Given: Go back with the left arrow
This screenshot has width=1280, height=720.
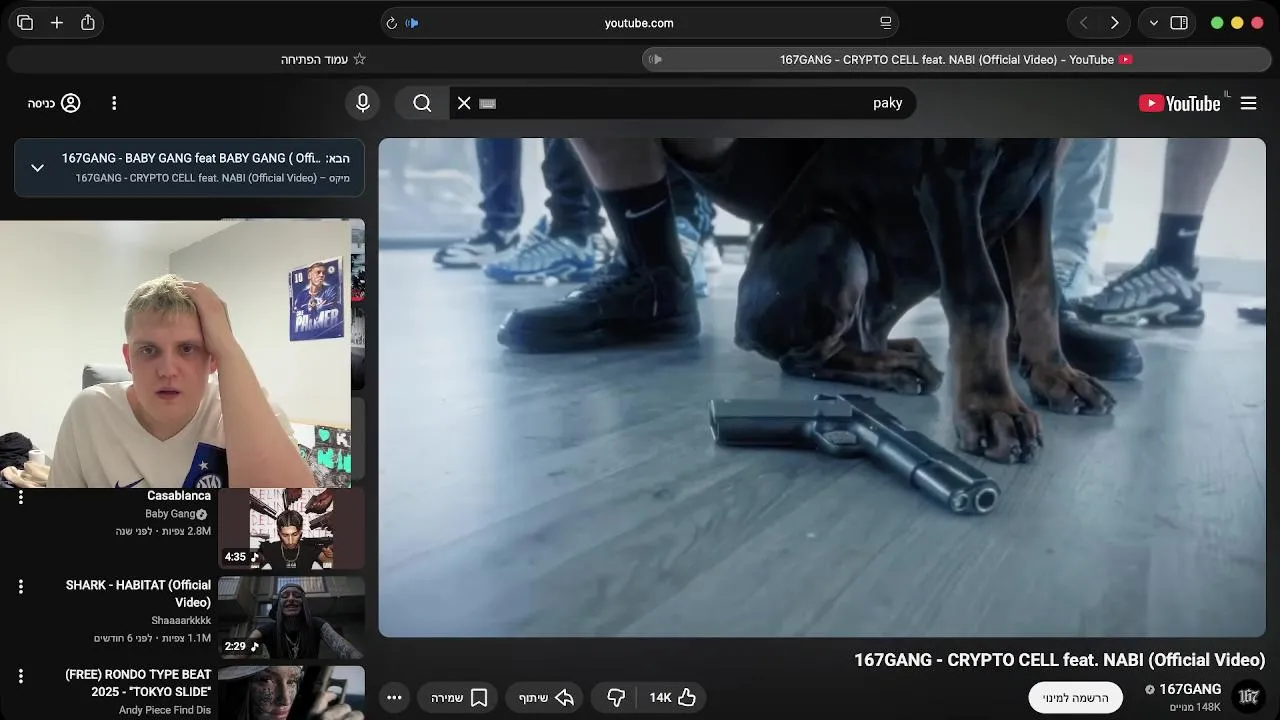Looking at the screenshot, I should 1083,23.
